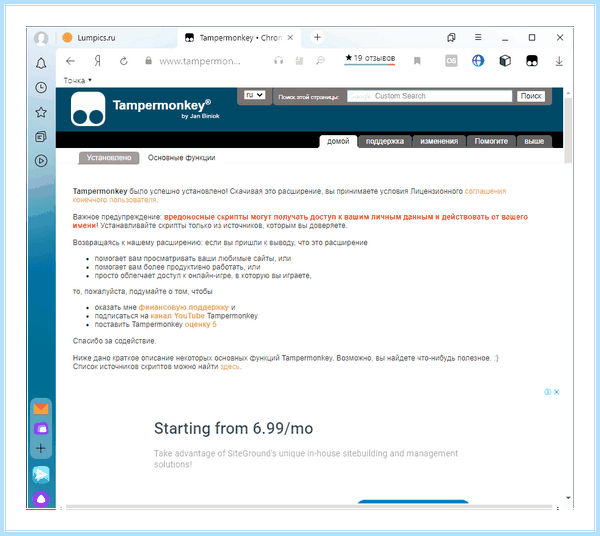Open the здесь script sources link
600x536 pixels.
pos(230,367)
